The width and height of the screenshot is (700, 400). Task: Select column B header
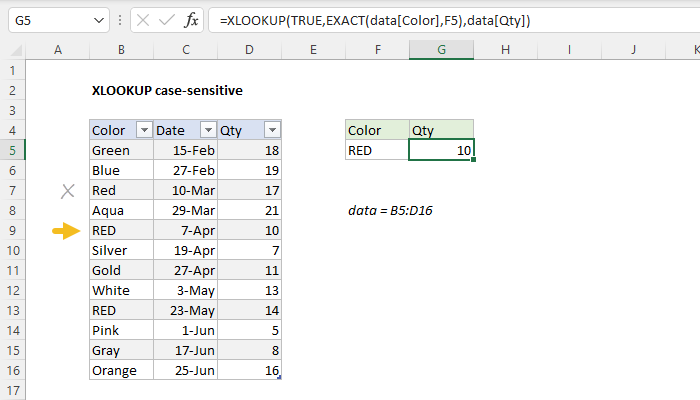[121, 50]
